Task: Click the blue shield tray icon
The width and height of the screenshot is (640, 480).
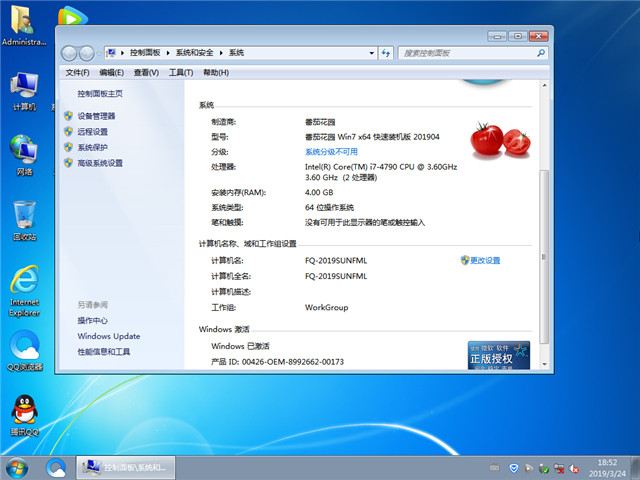Action: [x=514, y=468]
